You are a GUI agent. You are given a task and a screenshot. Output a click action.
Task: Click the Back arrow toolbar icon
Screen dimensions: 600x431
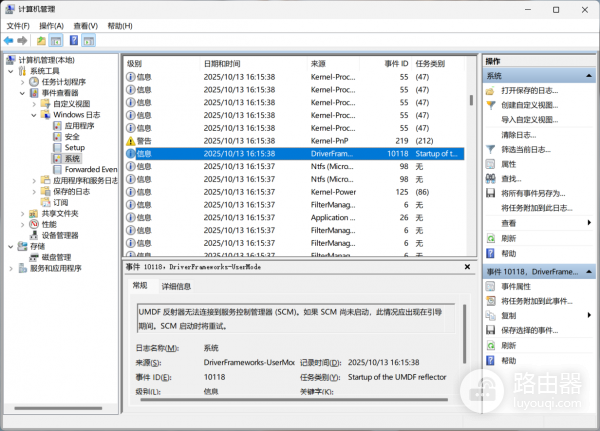coord(9,40)
